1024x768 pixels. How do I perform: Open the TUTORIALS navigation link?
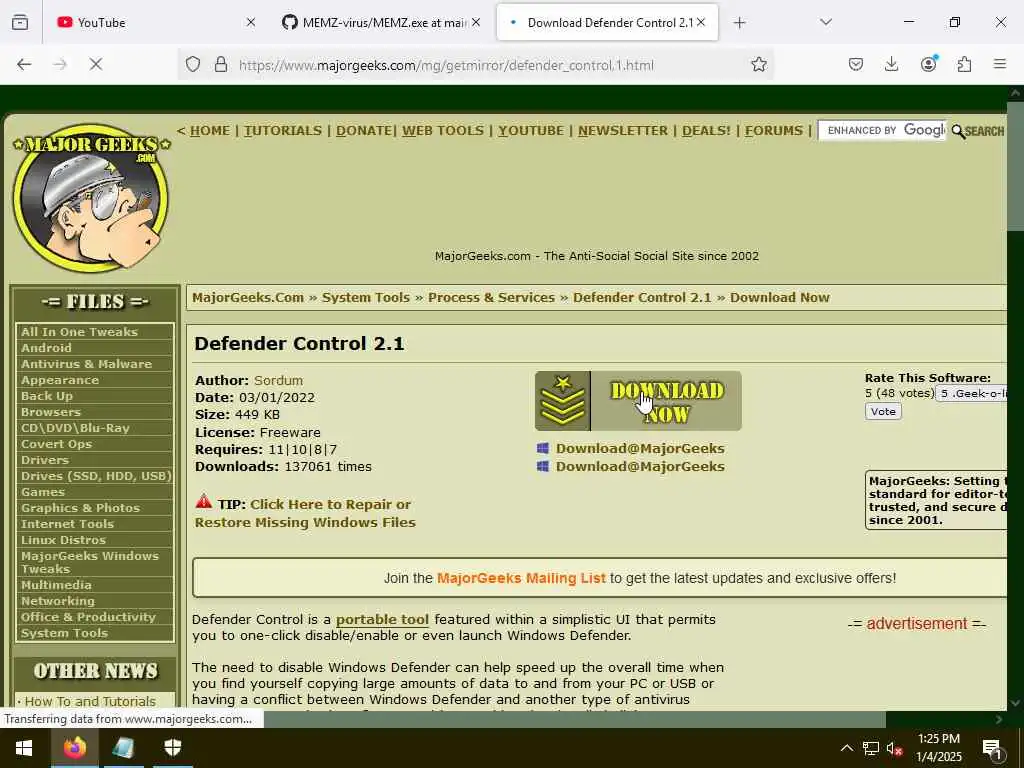(283, 131)
